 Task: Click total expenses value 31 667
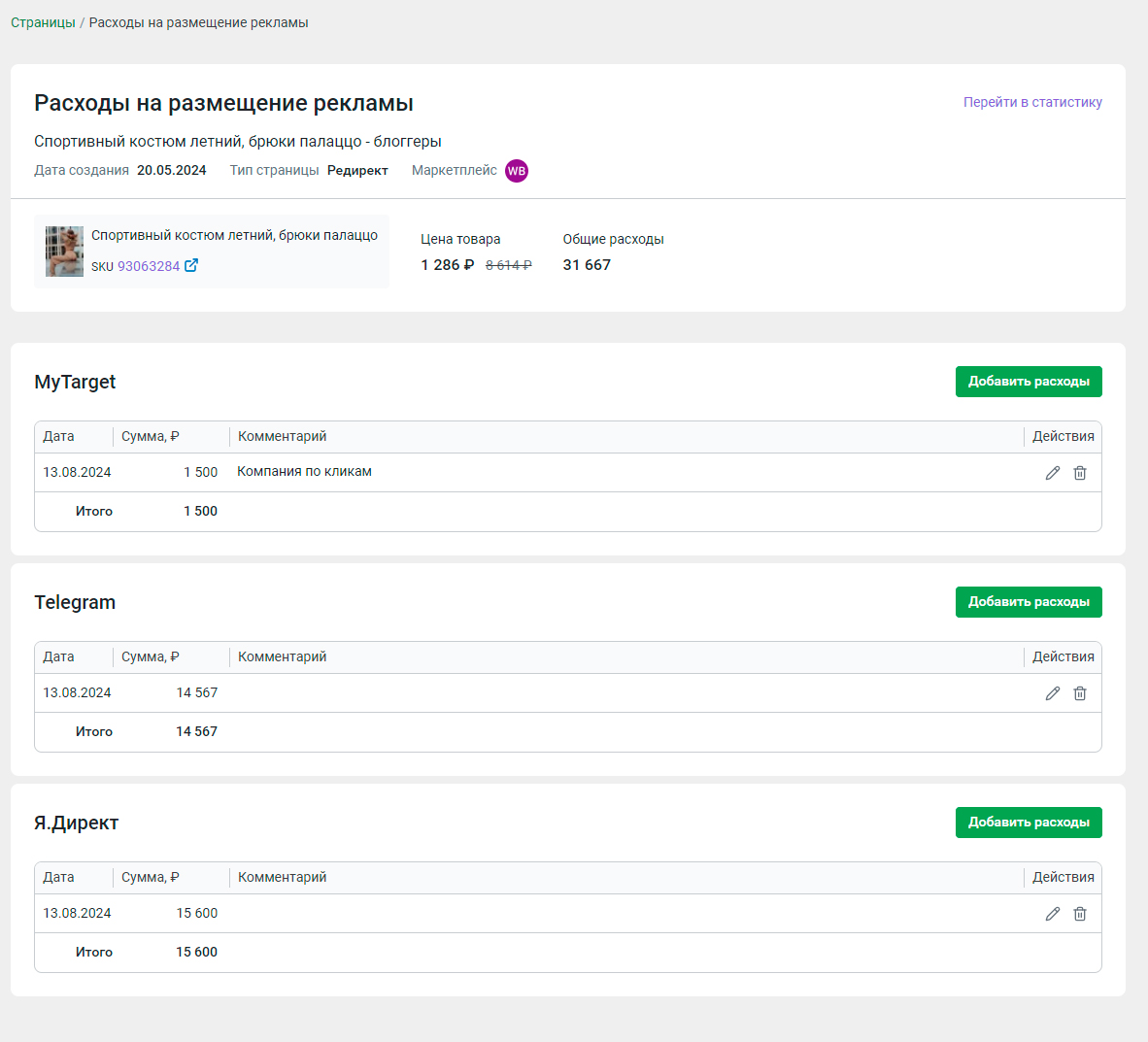coord(587,265)
